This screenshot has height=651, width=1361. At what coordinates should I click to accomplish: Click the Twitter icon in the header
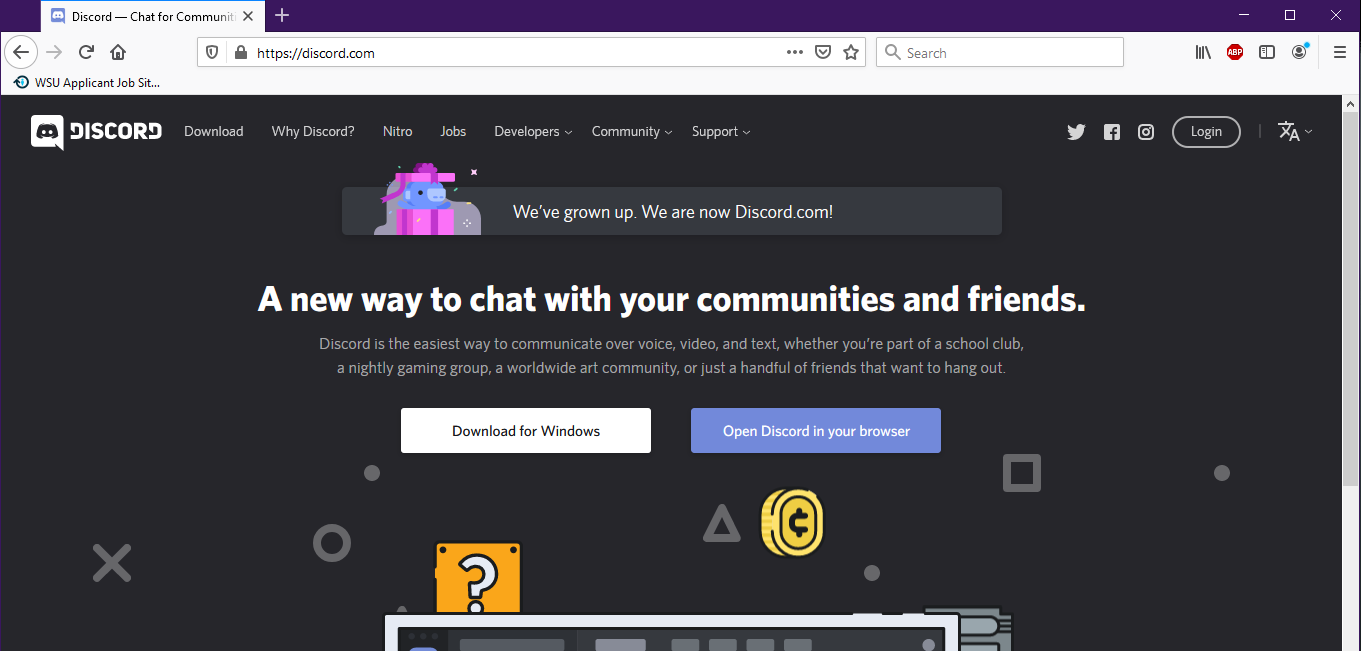(x=1076, y=132)
